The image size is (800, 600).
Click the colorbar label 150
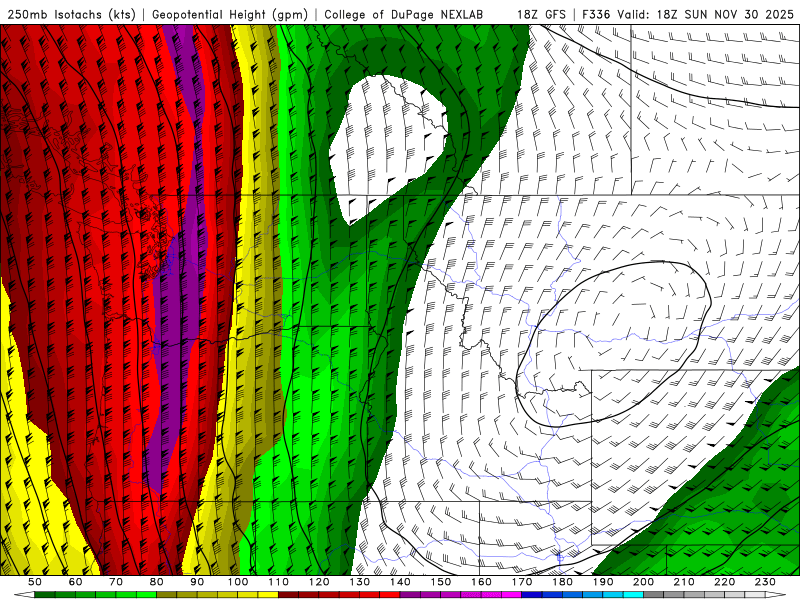tap(441, 582)
